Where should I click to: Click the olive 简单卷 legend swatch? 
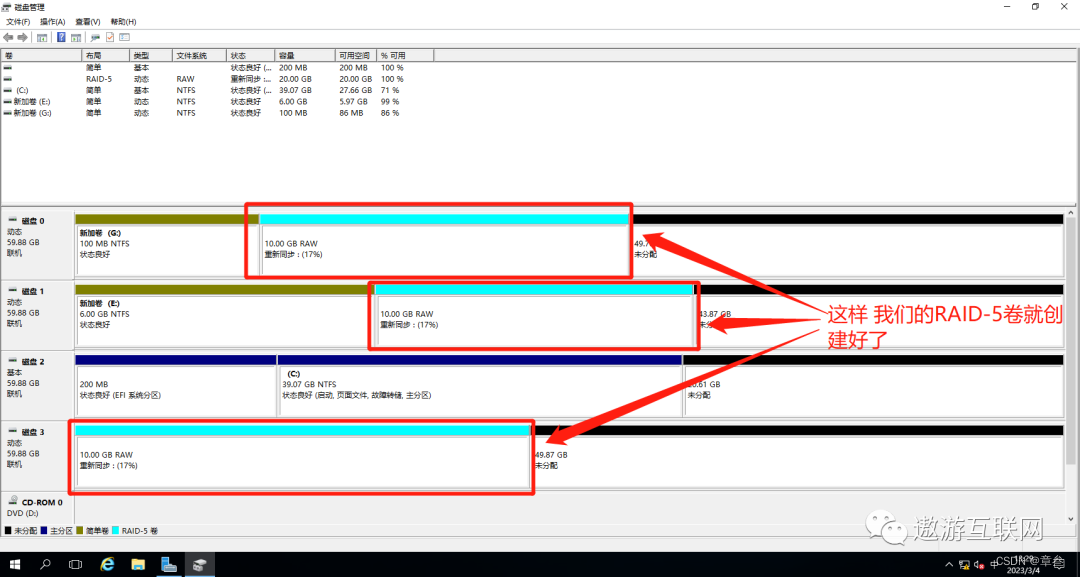[80, 531]
